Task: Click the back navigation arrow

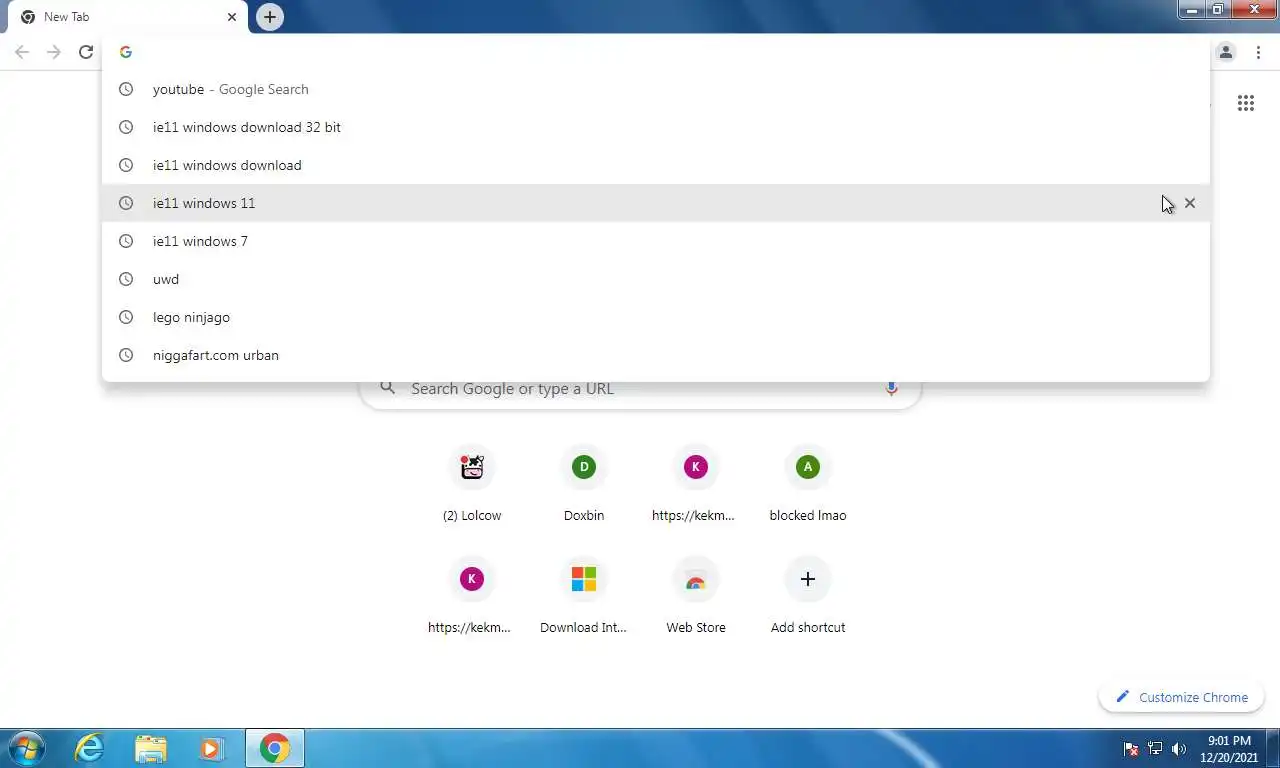Action: (22, 52)
